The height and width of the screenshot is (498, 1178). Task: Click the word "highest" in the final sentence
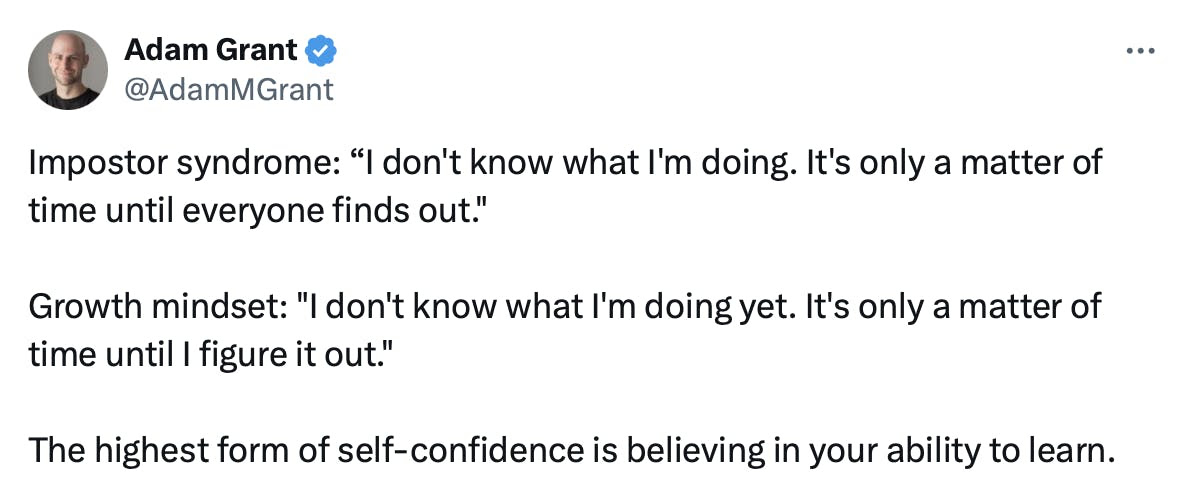coord(144,451)
